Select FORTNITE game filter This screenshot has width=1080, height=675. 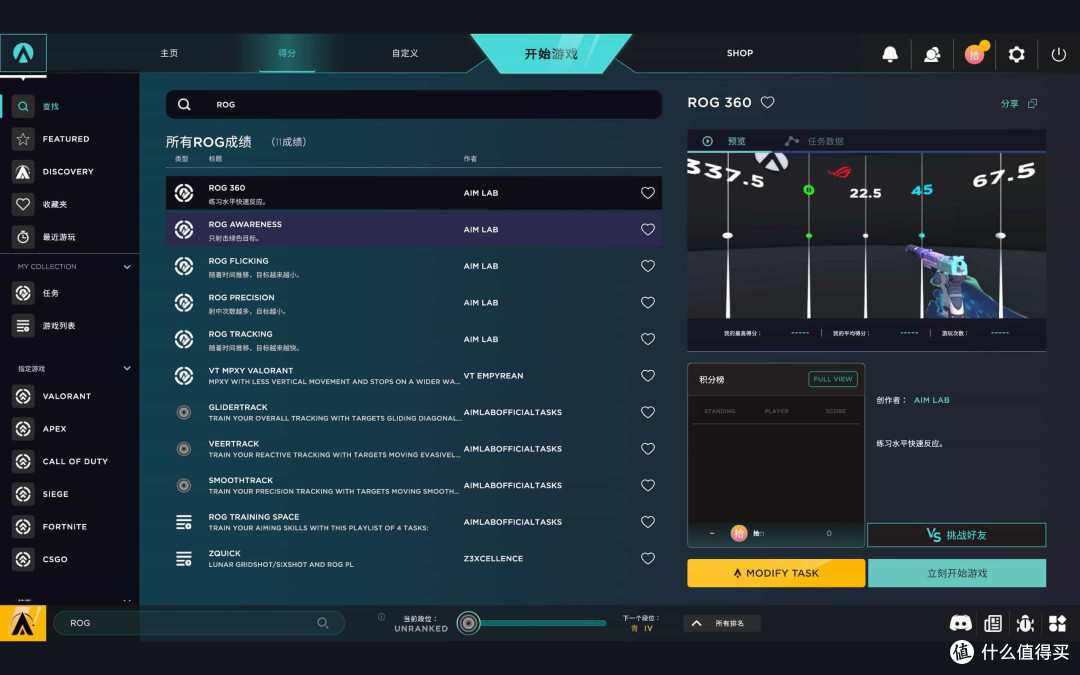click(x=70, y=526)
